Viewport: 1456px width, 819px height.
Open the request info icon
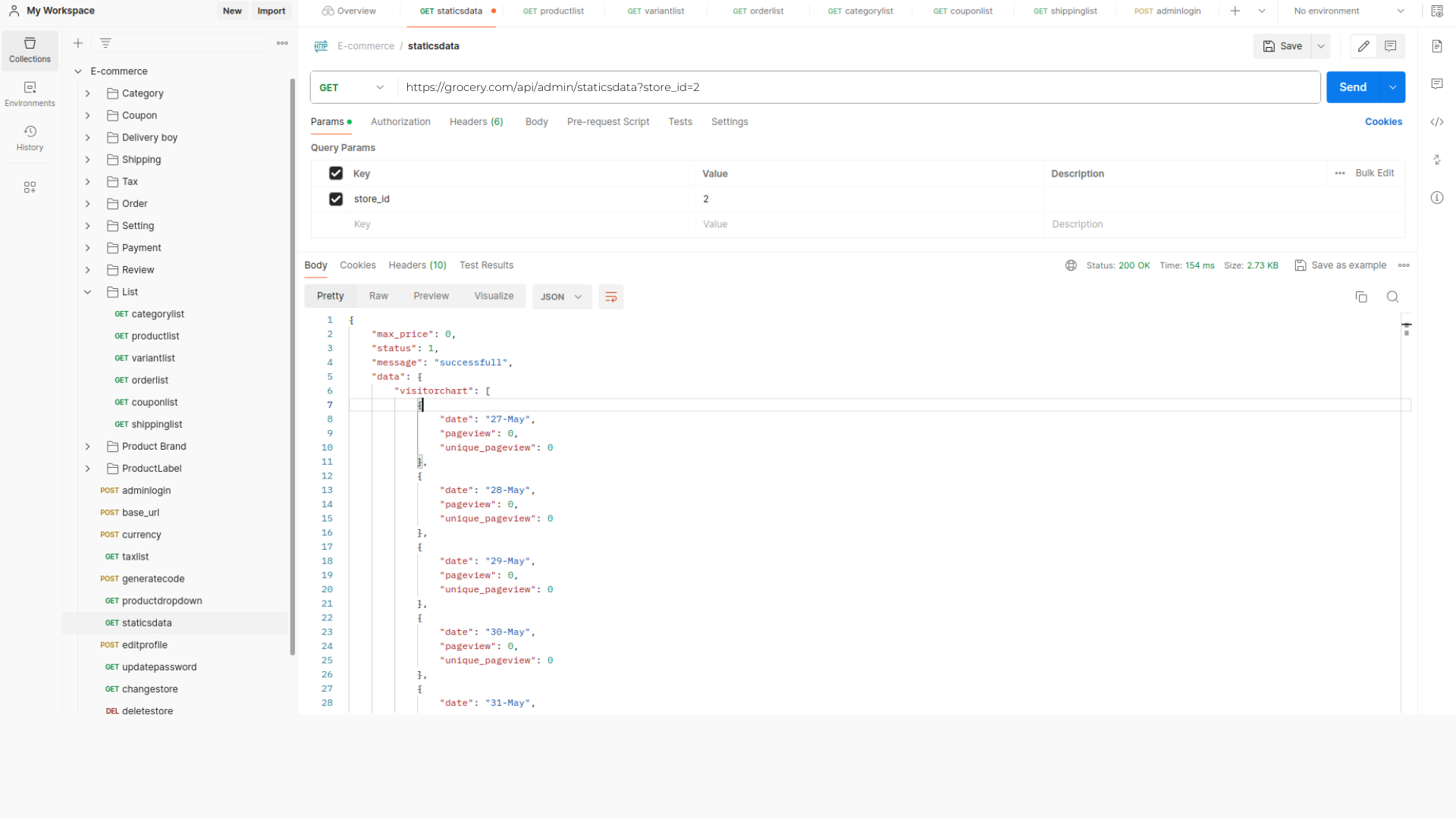tap(1437, 198)
